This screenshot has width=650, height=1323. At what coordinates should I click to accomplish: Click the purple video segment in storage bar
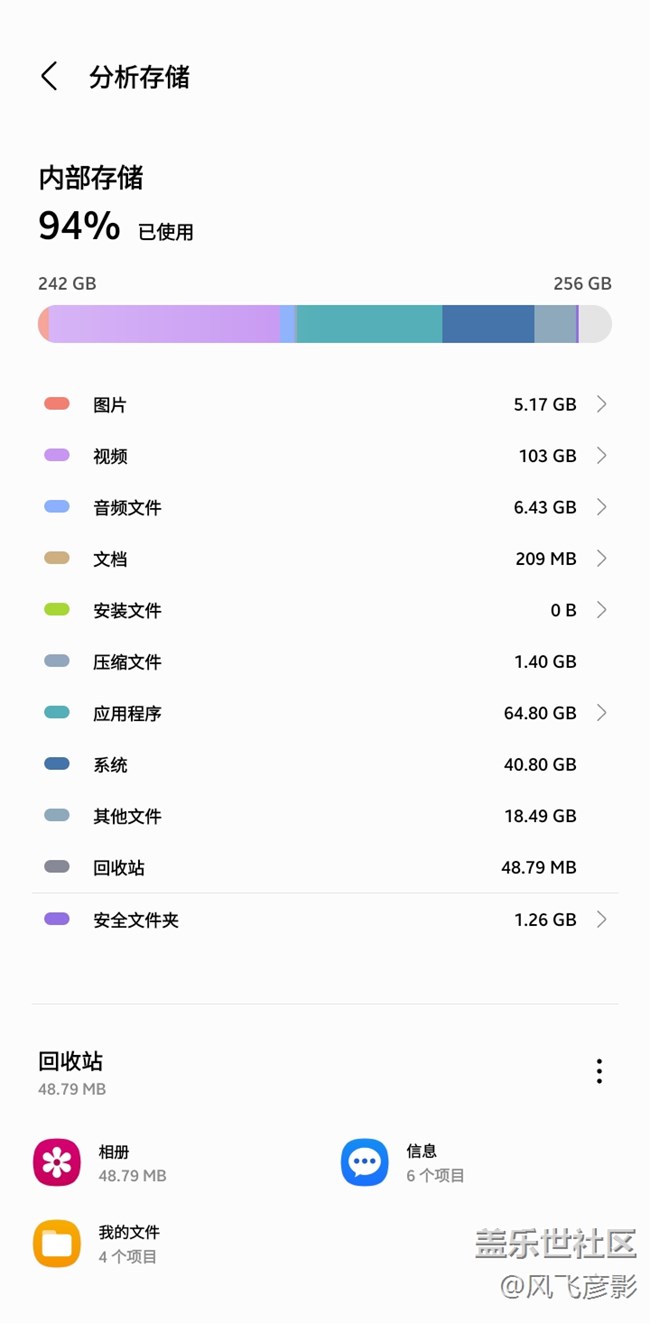165,324
